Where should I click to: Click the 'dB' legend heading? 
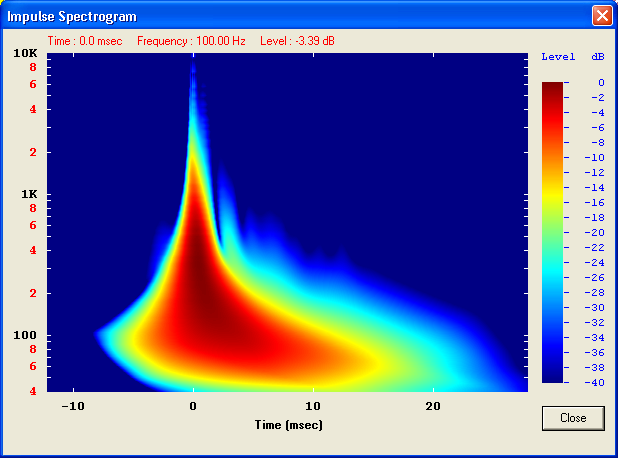(598, 57)
